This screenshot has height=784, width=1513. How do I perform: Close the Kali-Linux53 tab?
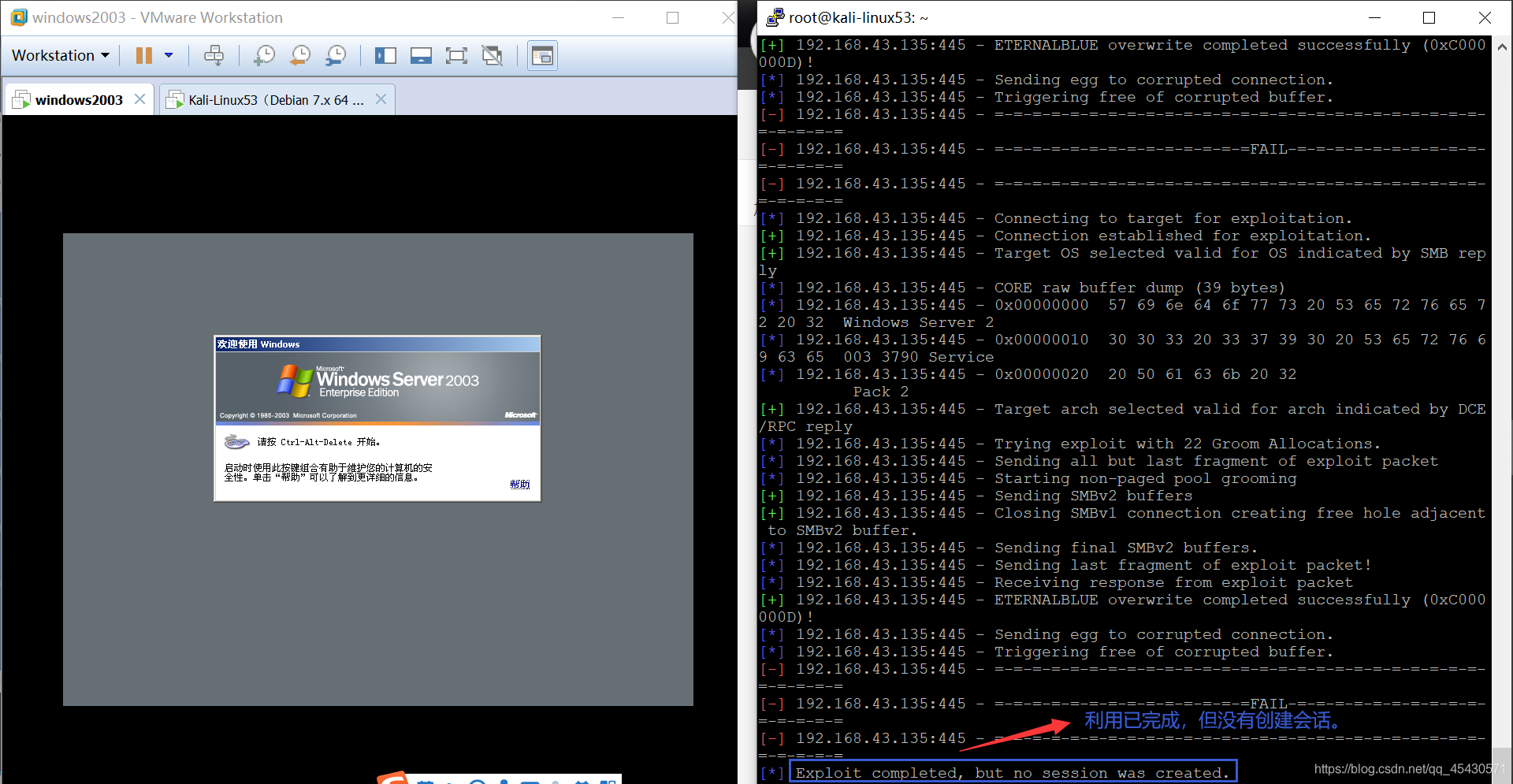[x=381, y=99]
